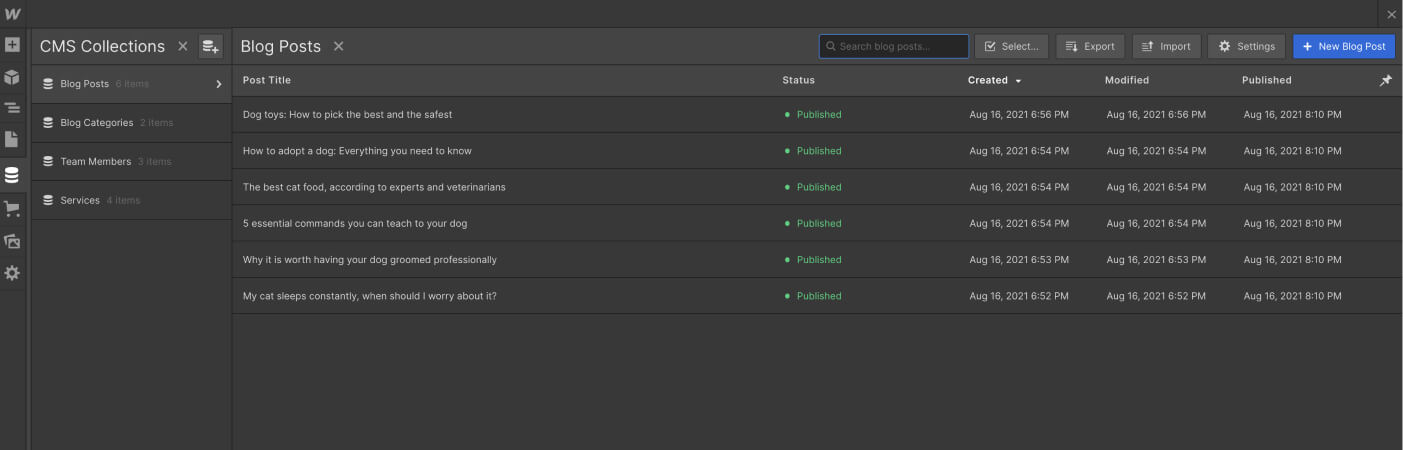Click modified date 6:53 PM cell
The width and height of the screenshot is (1403, 450).
click(x=1156, y=260)
